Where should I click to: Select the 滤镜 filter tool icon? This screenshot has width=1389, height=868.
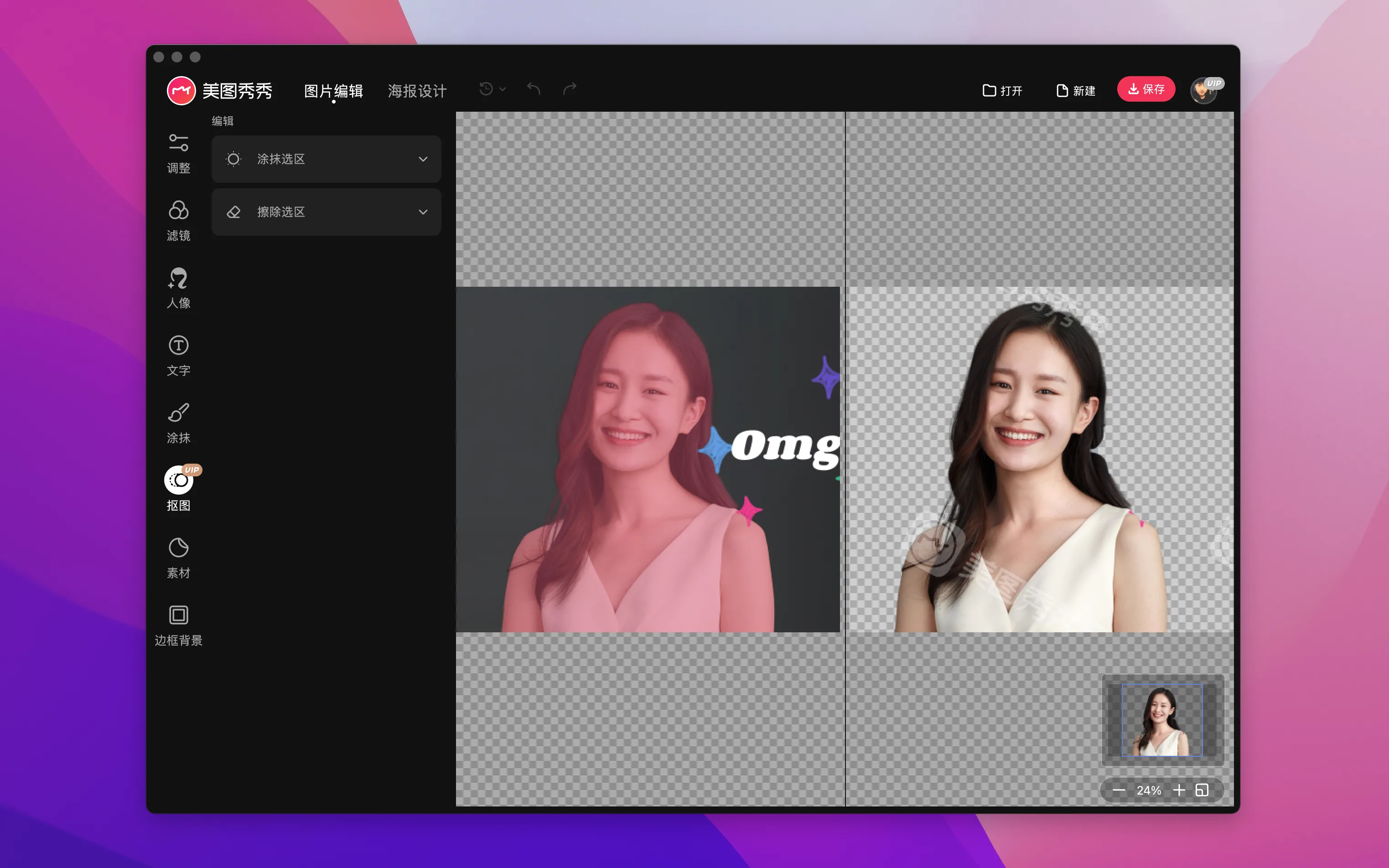178,211
